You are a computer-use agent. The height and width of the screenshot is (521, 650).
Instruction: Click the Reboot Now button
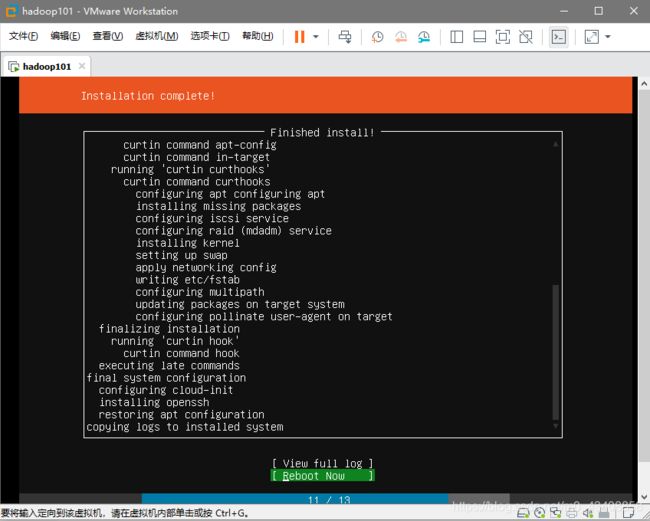pyautogui.click(x=323, y=476)
